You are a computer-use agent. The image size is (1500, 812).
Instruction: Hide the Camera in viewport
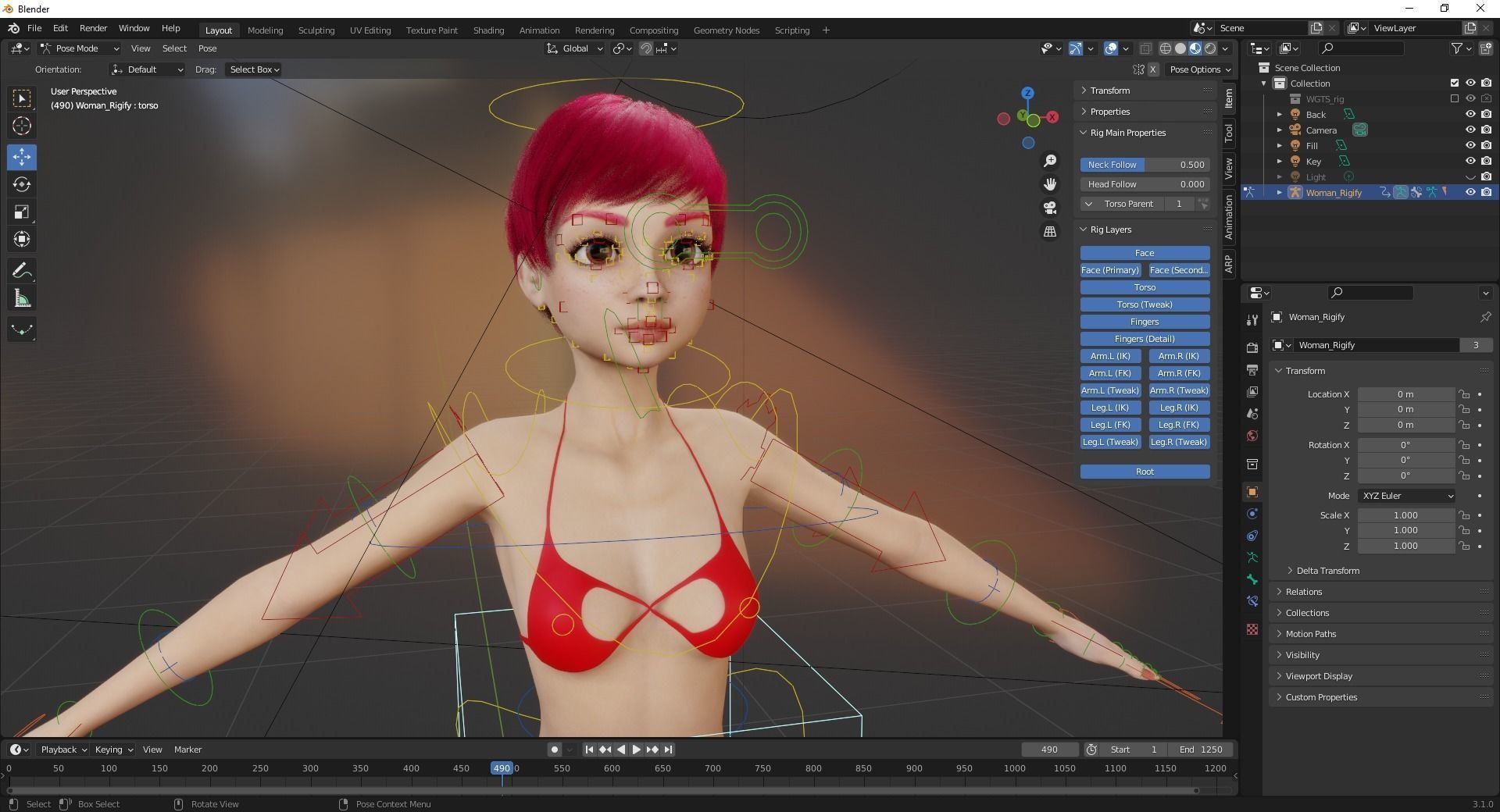pyautogui.click(x=1470, y=130)
